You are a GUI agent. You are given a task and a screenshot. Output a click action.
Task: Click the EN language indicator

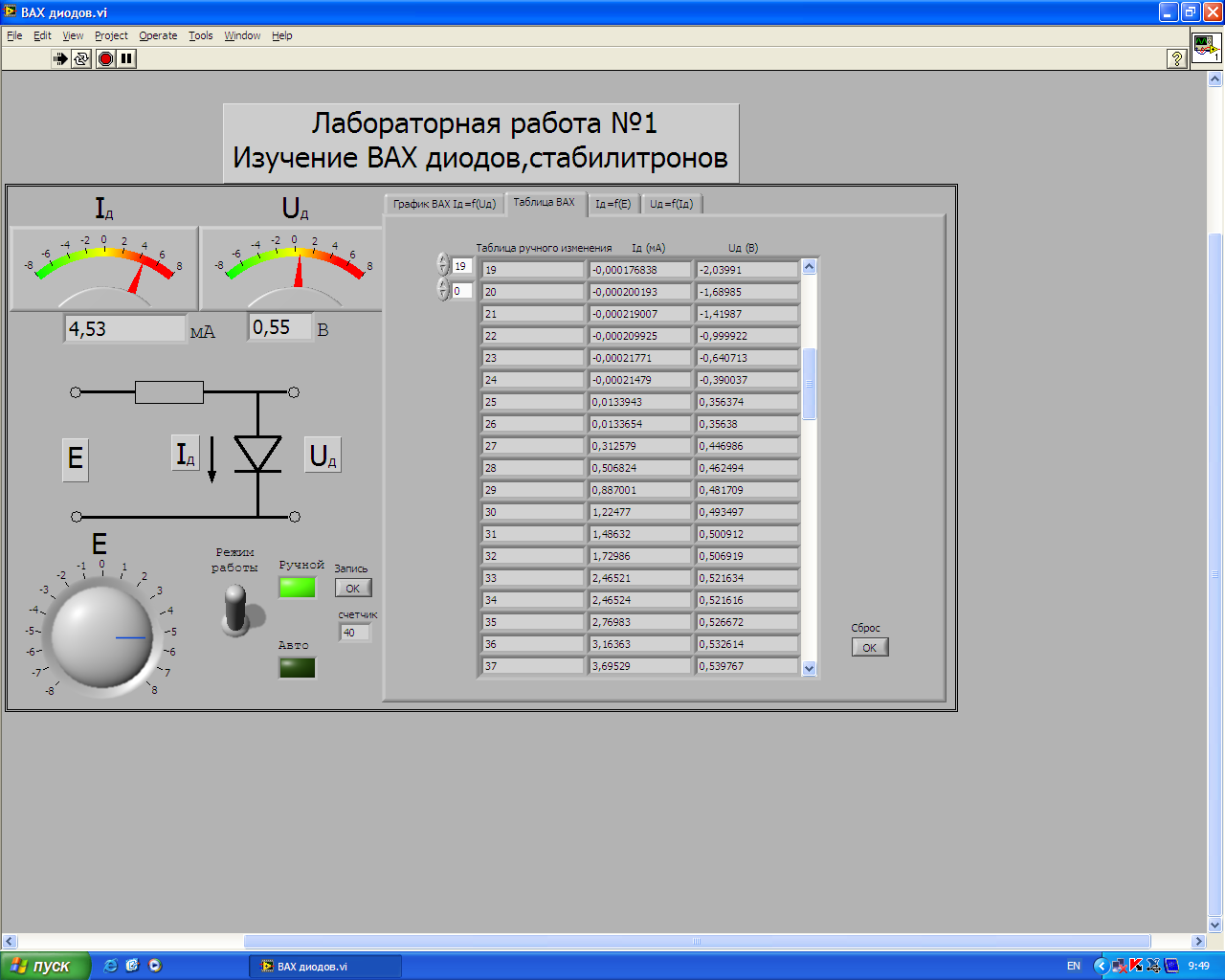[x=1074, y=966]
